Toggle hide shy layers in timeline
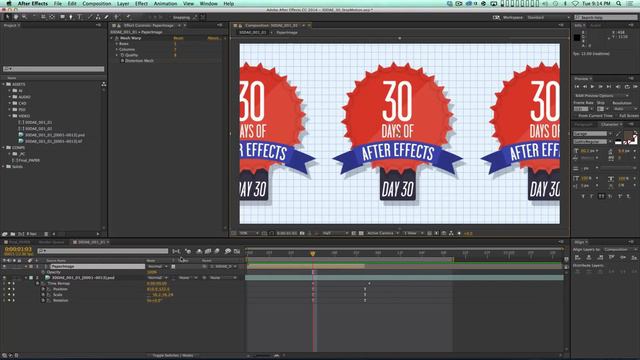The width and height of the screenshot is (640, 360). [199, 251]
